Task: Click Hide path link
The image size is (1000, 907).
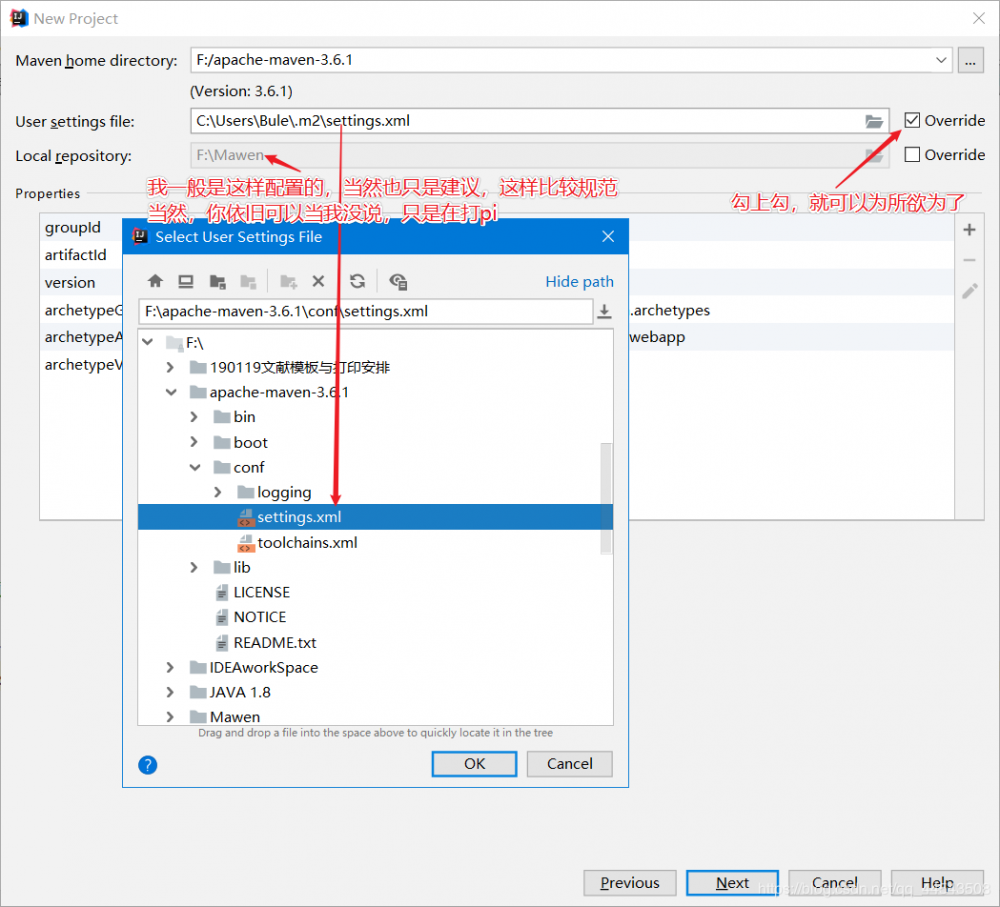Action: 579,282
